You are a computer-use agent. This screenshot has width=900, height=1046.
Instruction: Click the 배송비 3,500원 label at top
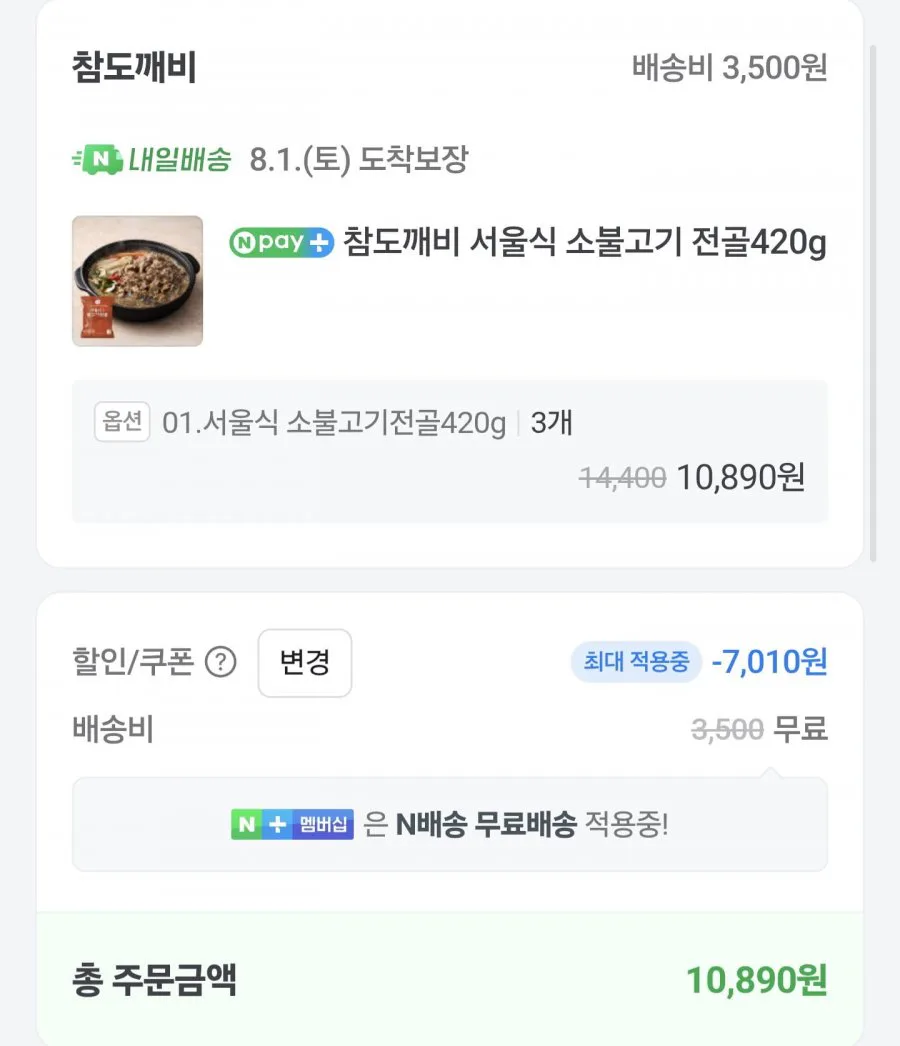pyautogui.click(x=730, y=67)
